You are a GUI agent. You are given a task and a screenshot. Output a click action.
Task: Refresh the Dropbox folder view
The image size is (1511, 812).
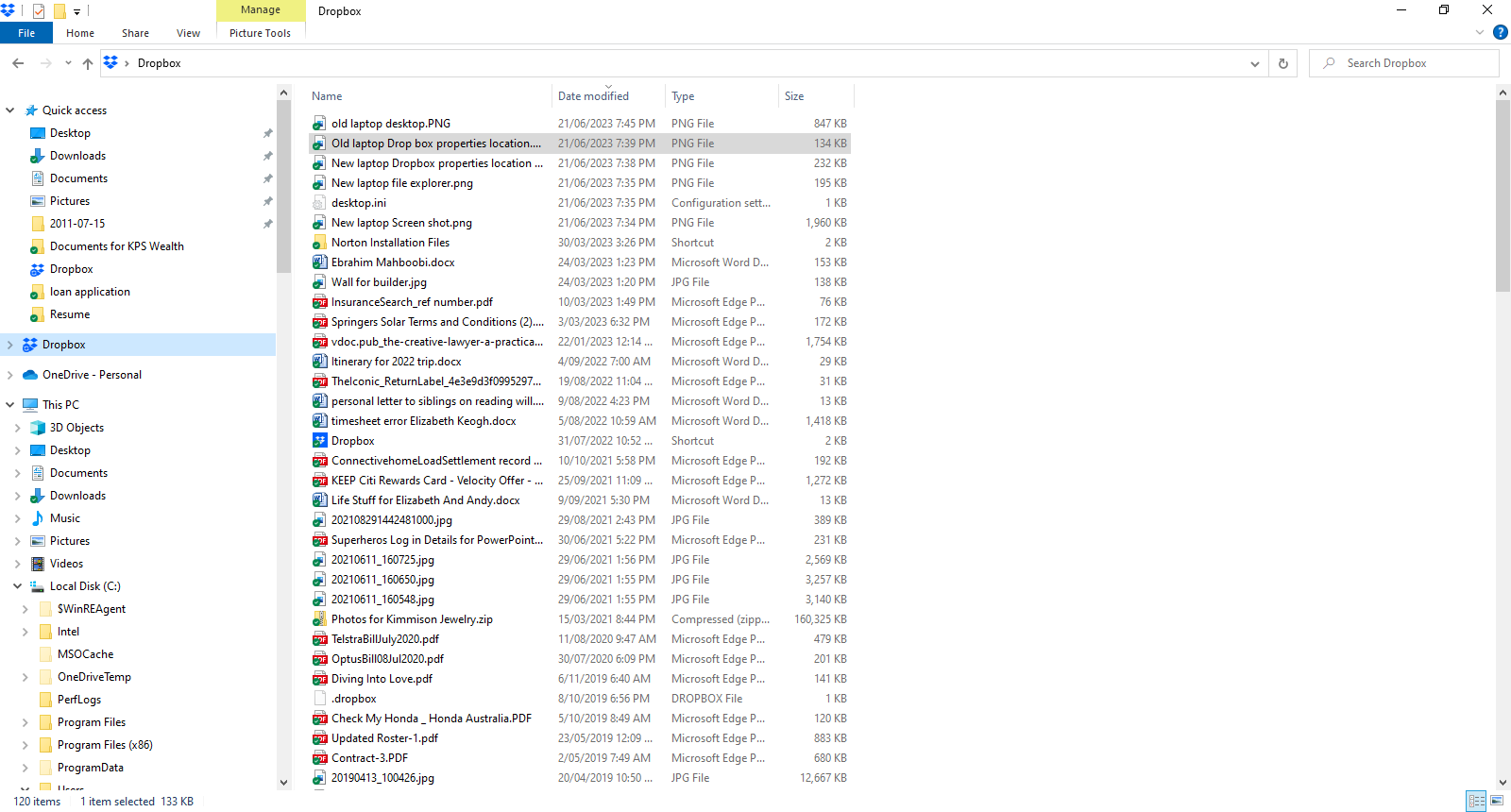(x=1282, y=63)
